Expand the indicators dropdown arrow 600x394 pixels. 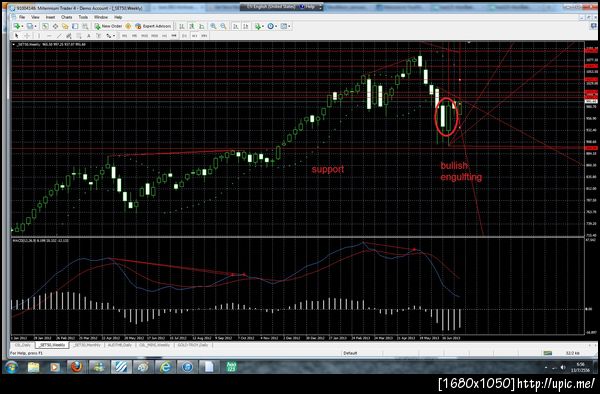[x=263, y=26]
